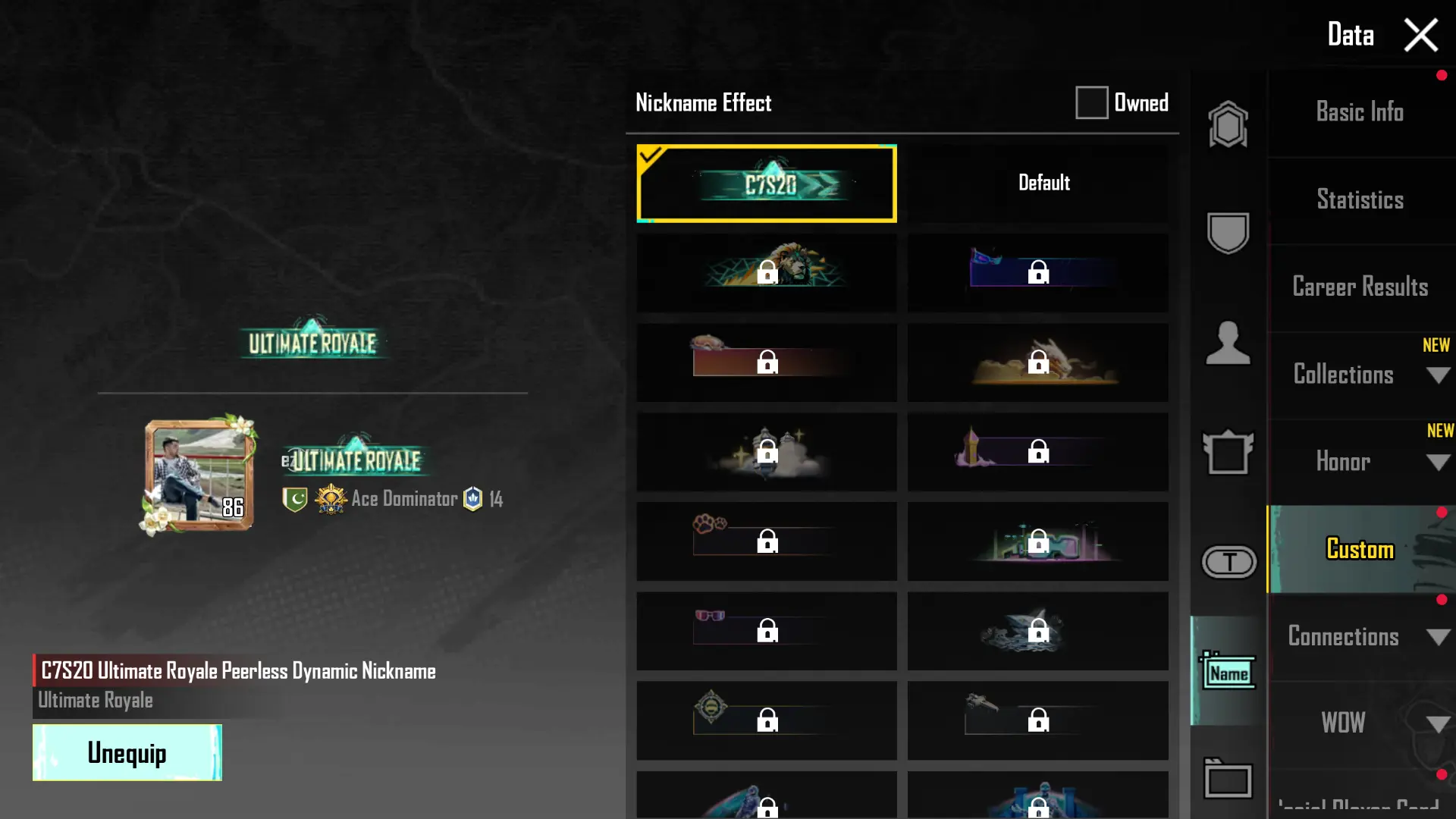This screenshot has height=819, width=1456.
Task: Click the player avatar with flower frame
Action: pyautogui.click(x=199, y=475)
